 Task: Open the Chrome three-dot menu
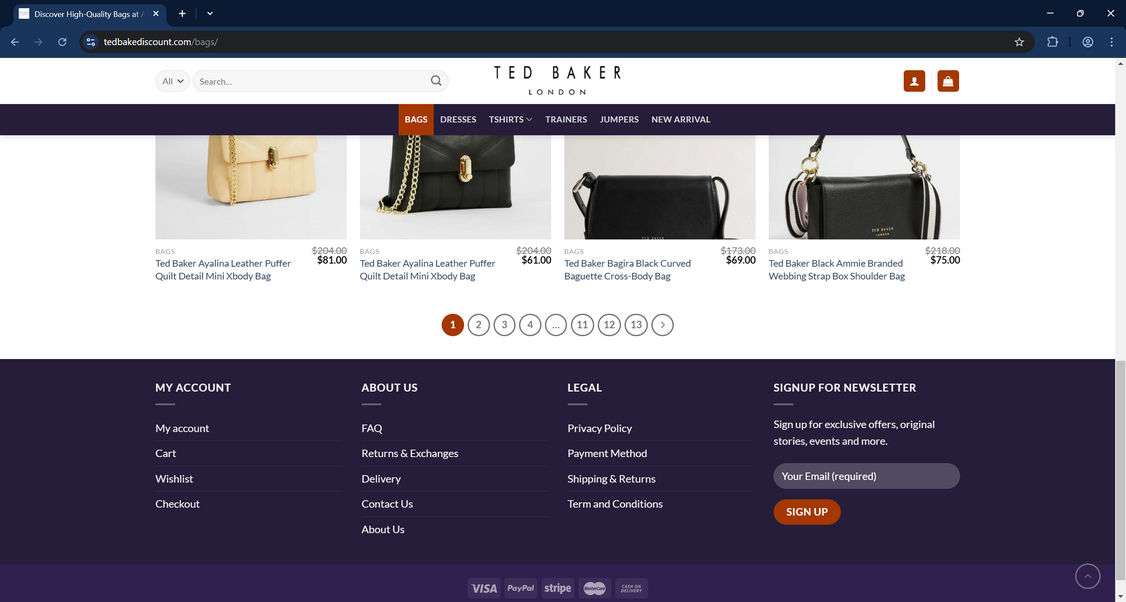1111,42
